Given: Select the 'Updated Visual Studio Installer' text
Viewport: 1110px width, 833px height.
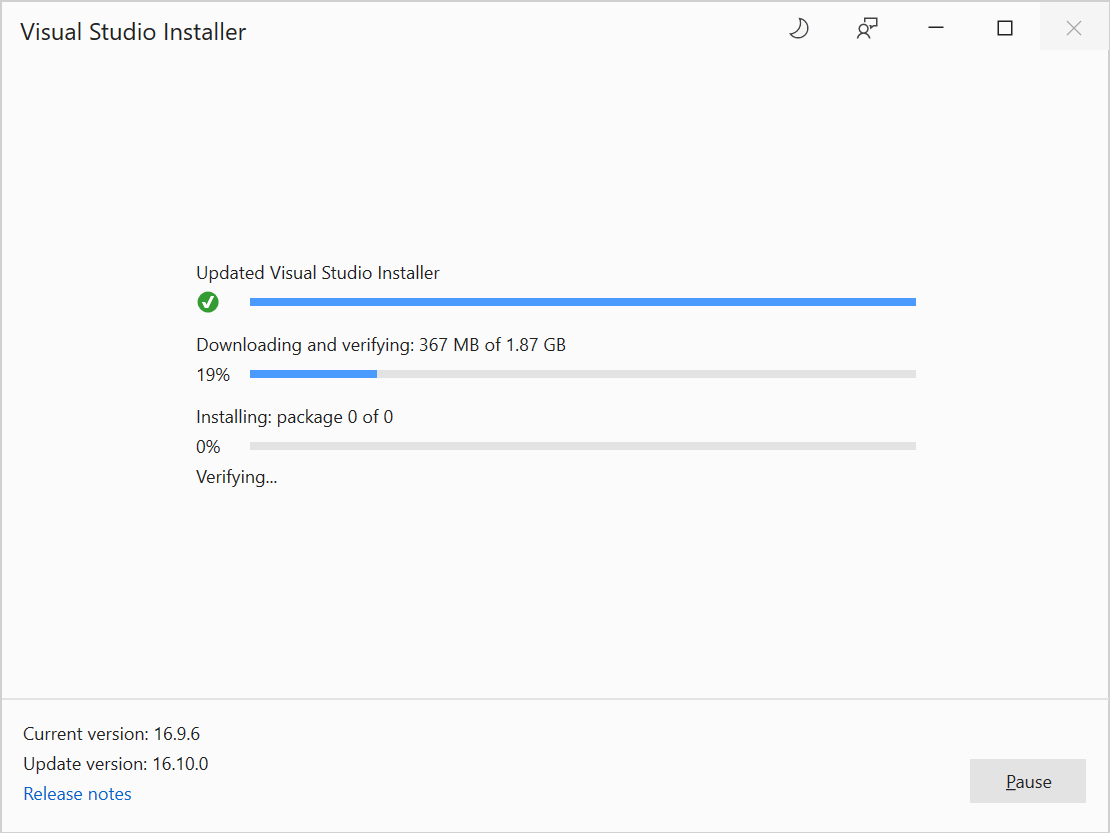Looking at the screenshot, I should (318, 273).
